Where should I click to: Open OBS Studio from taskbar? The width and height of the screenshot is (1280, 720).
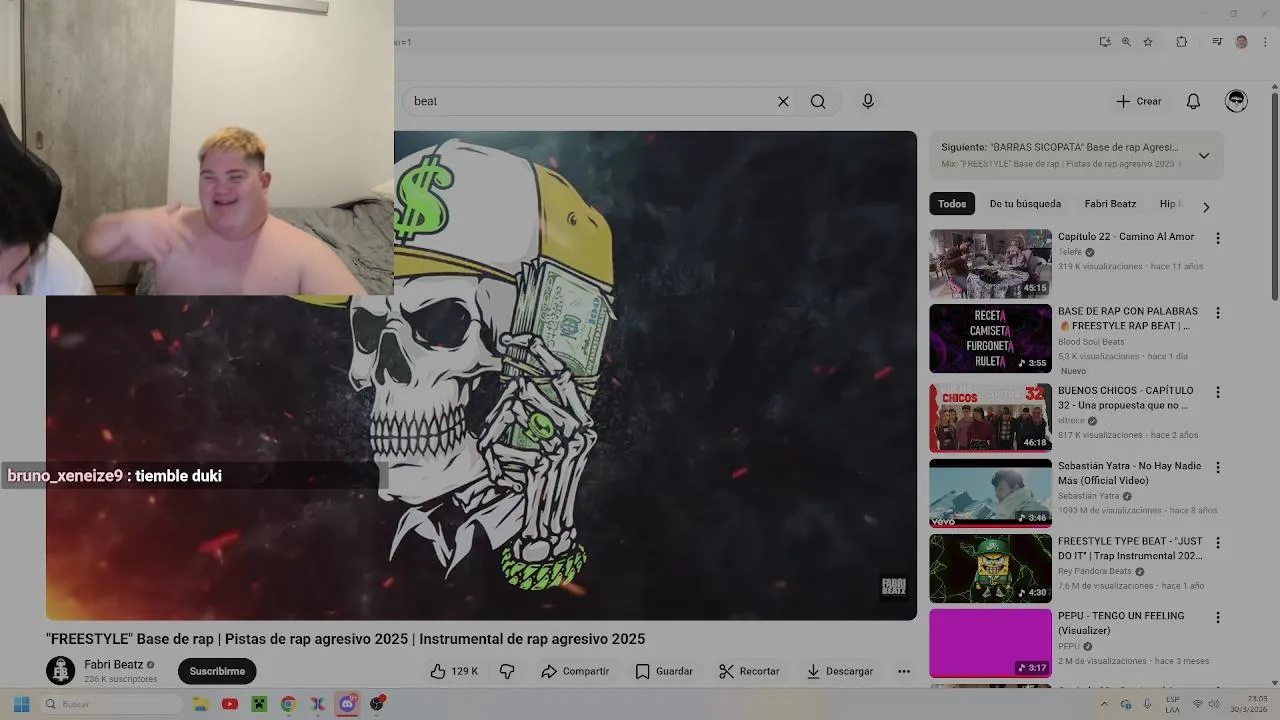coord(377,704)
